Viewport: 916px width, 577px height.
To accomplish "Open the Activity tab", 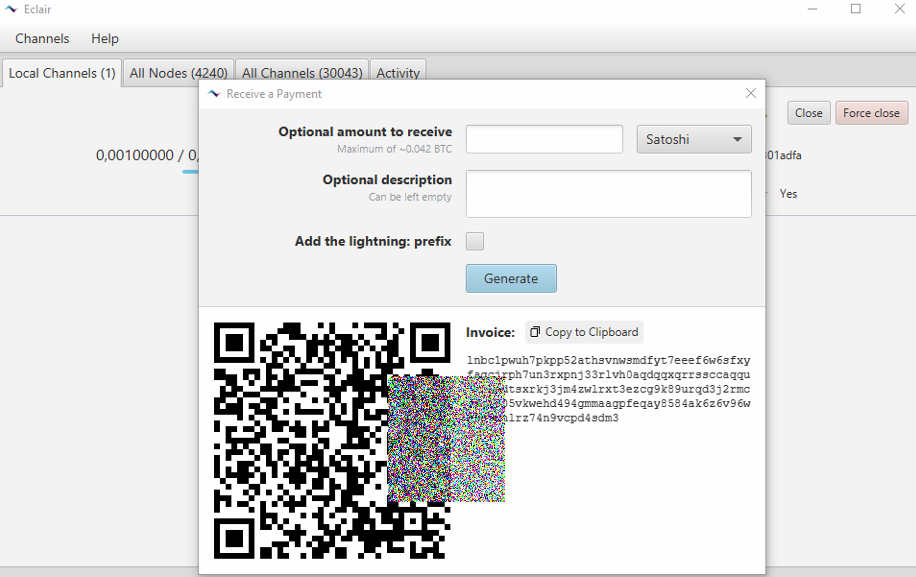I will click(x=397, y=73).
